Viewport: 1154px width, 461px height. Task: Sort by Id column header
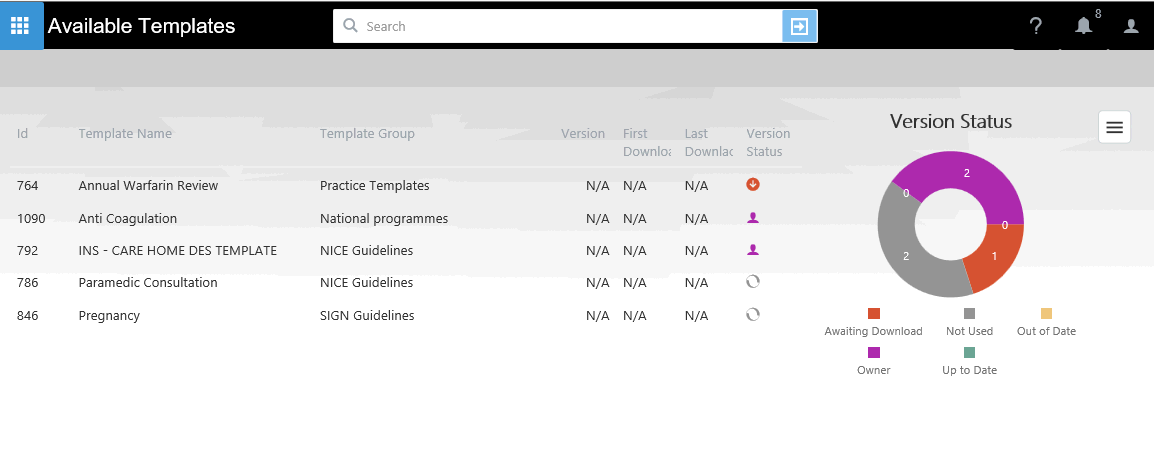click(22, 134)
